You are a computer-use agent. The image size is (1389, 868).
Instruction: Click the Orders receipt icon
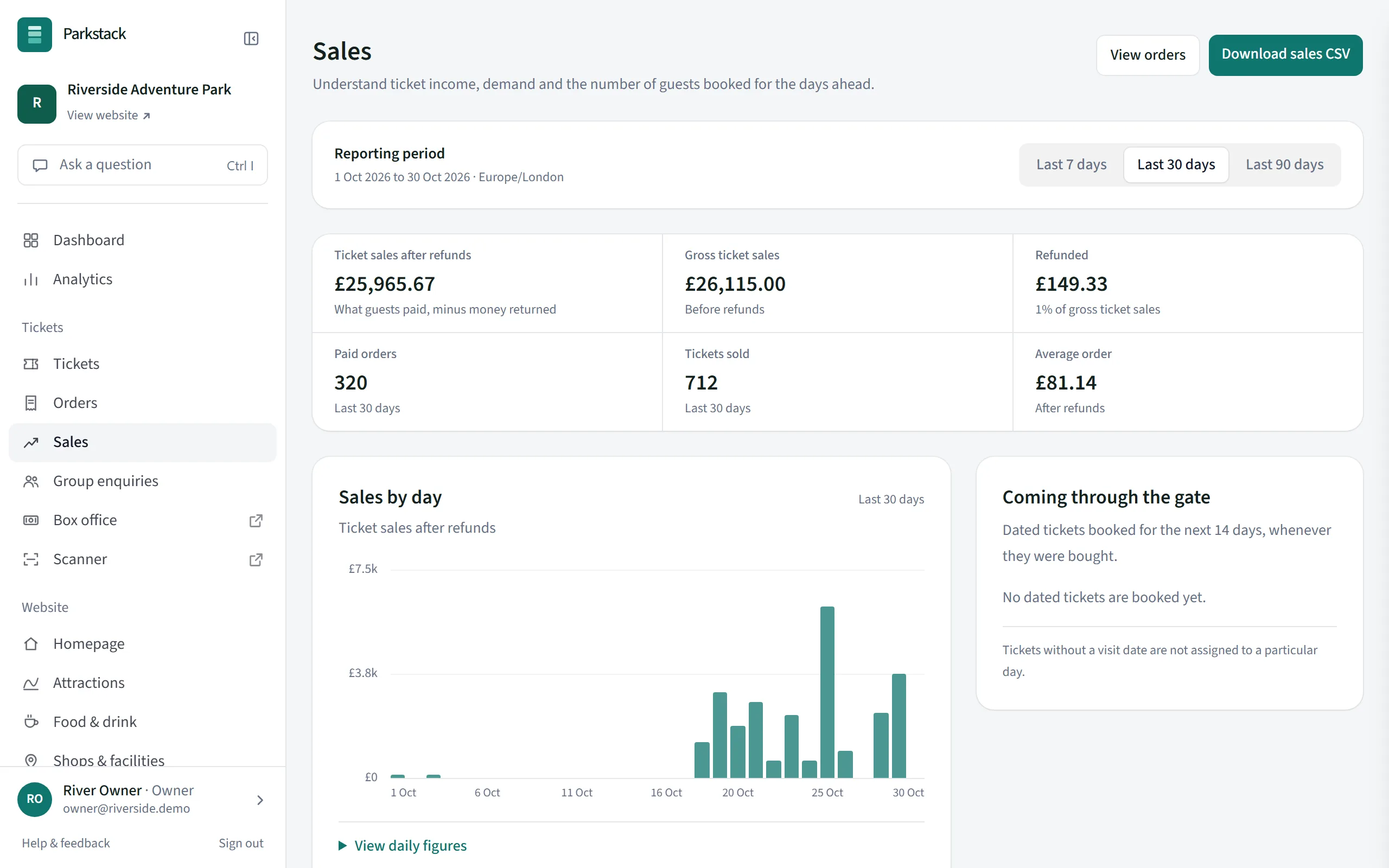pyautogui.click(x=31, y=403)
